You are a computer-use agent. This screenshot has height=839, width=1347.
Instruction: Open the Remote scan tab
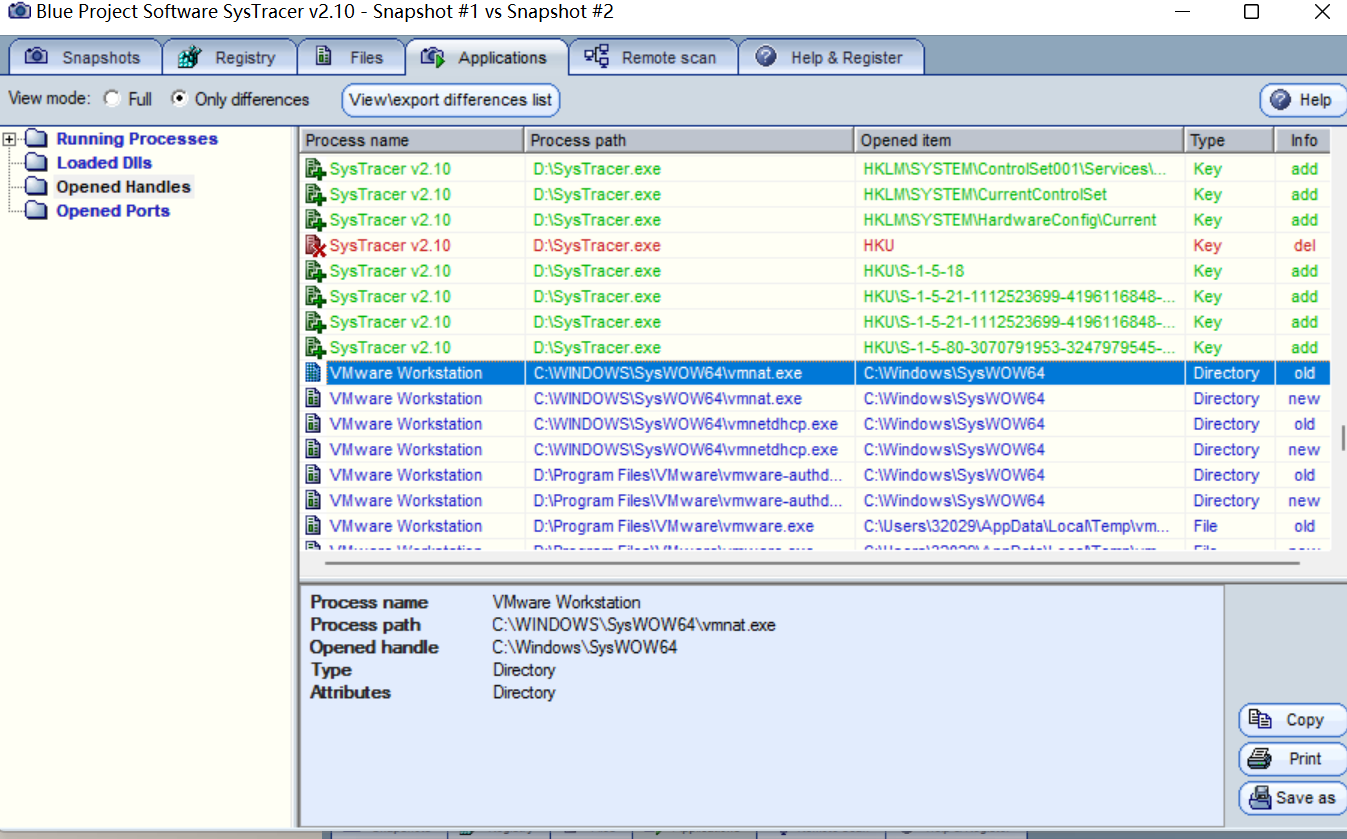point(653,57)
